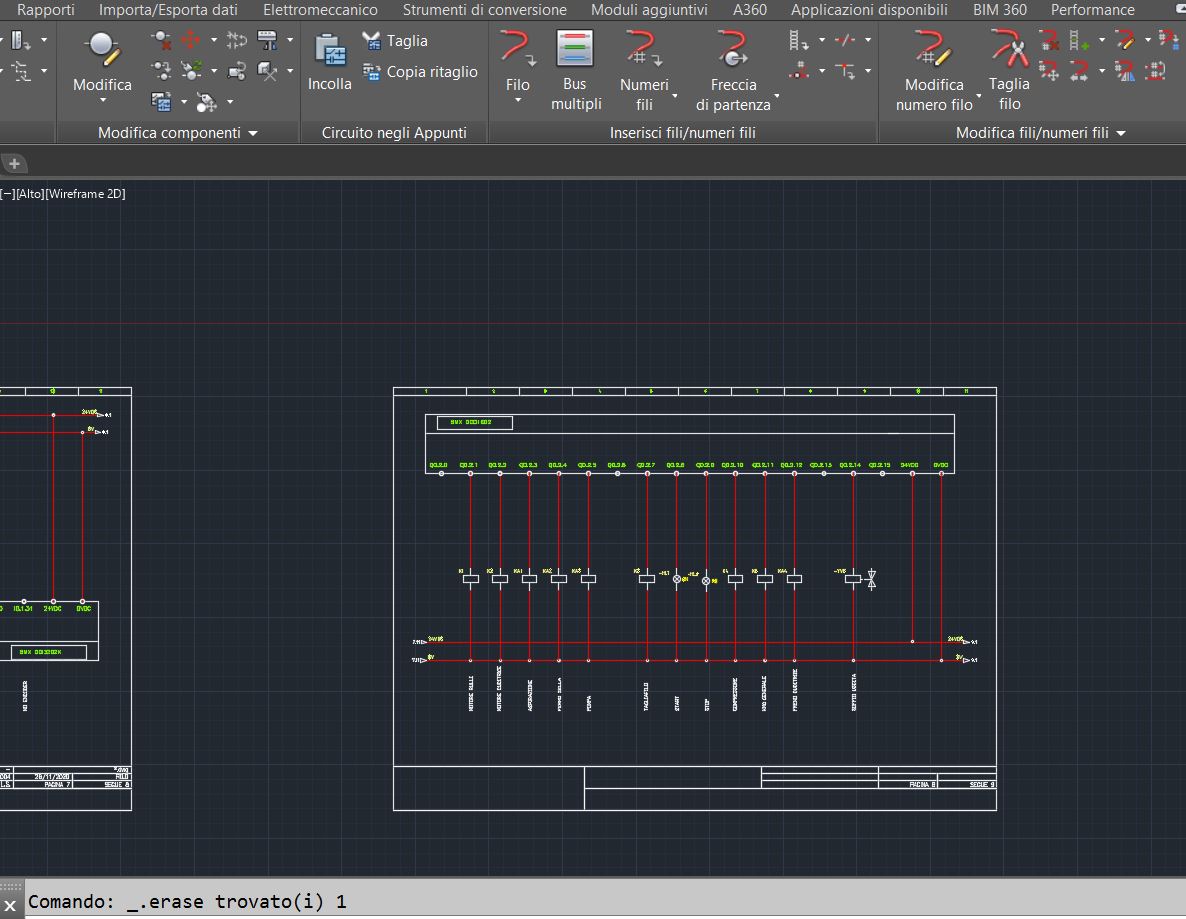The width and height of the screenshot is (1186, 919).
Task: Click the Bus multipli wire tool
Action: tap(575, 50)
